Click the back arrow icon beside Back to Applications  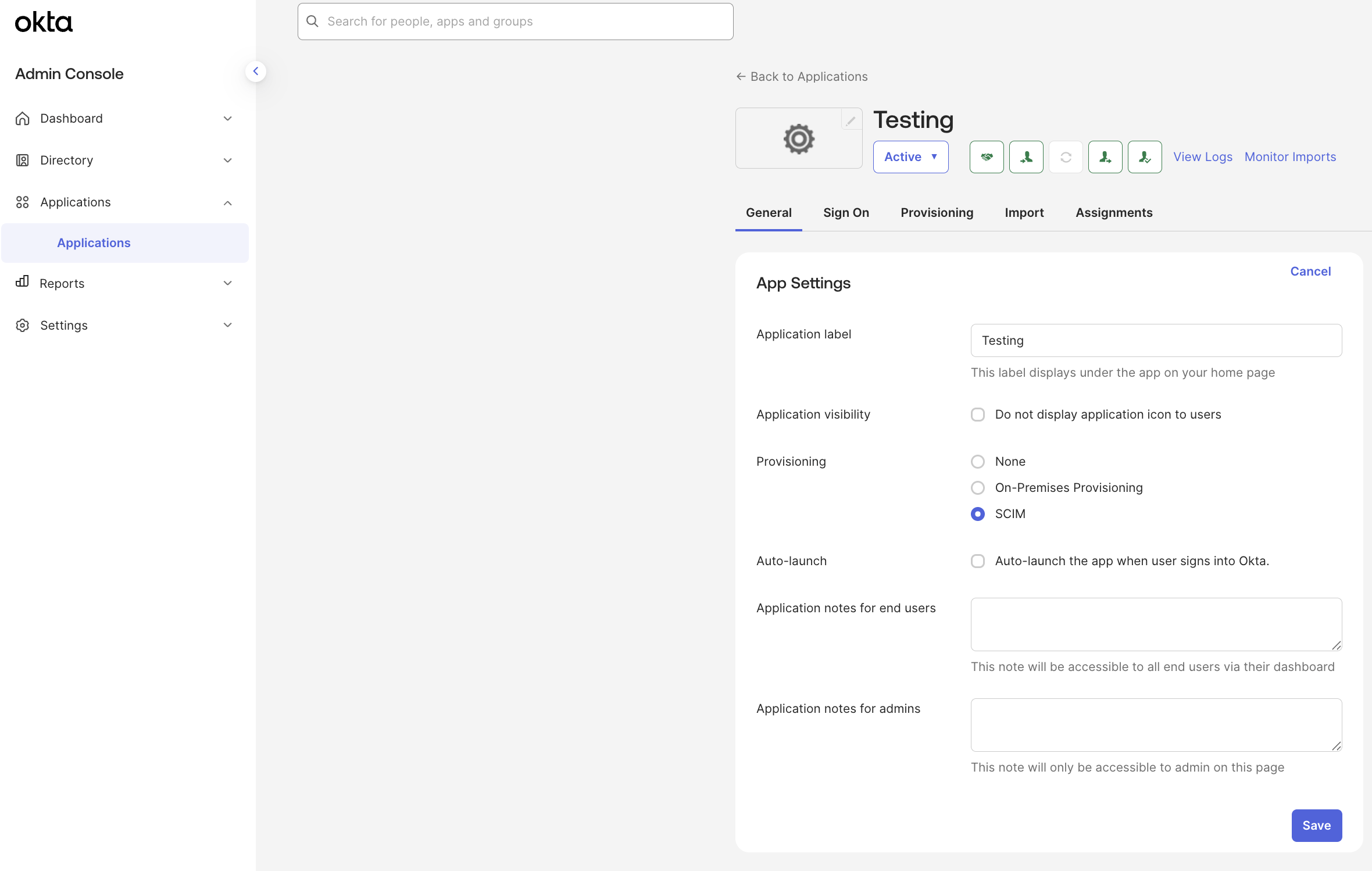[x=741, y=76]
